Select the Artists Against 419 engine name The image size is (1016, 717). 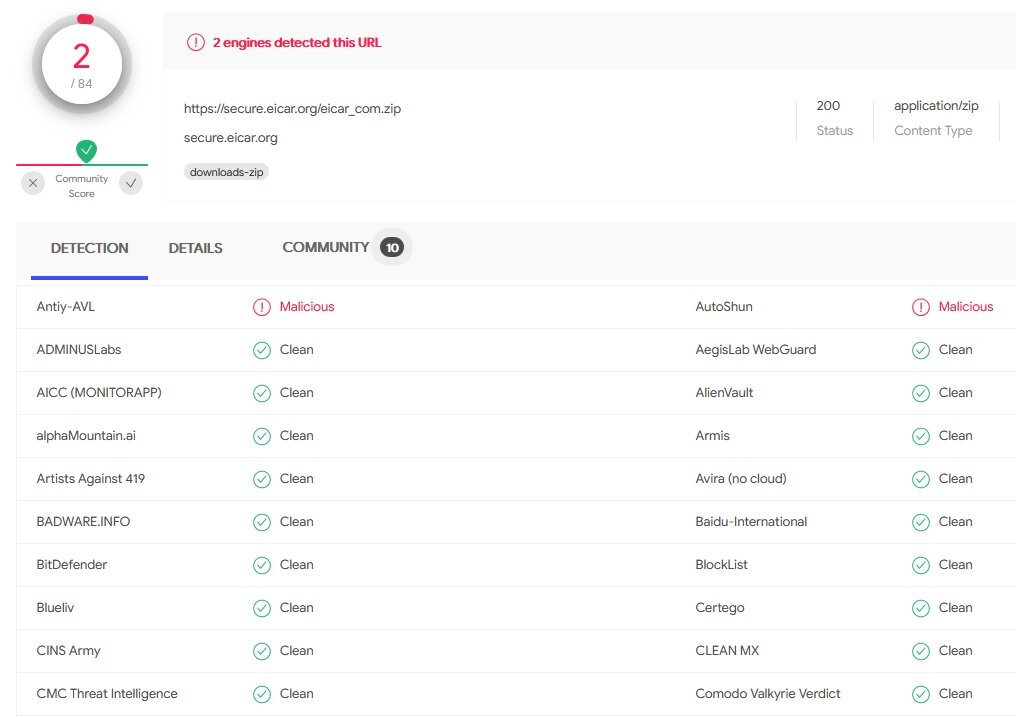(x=91, y=479)
